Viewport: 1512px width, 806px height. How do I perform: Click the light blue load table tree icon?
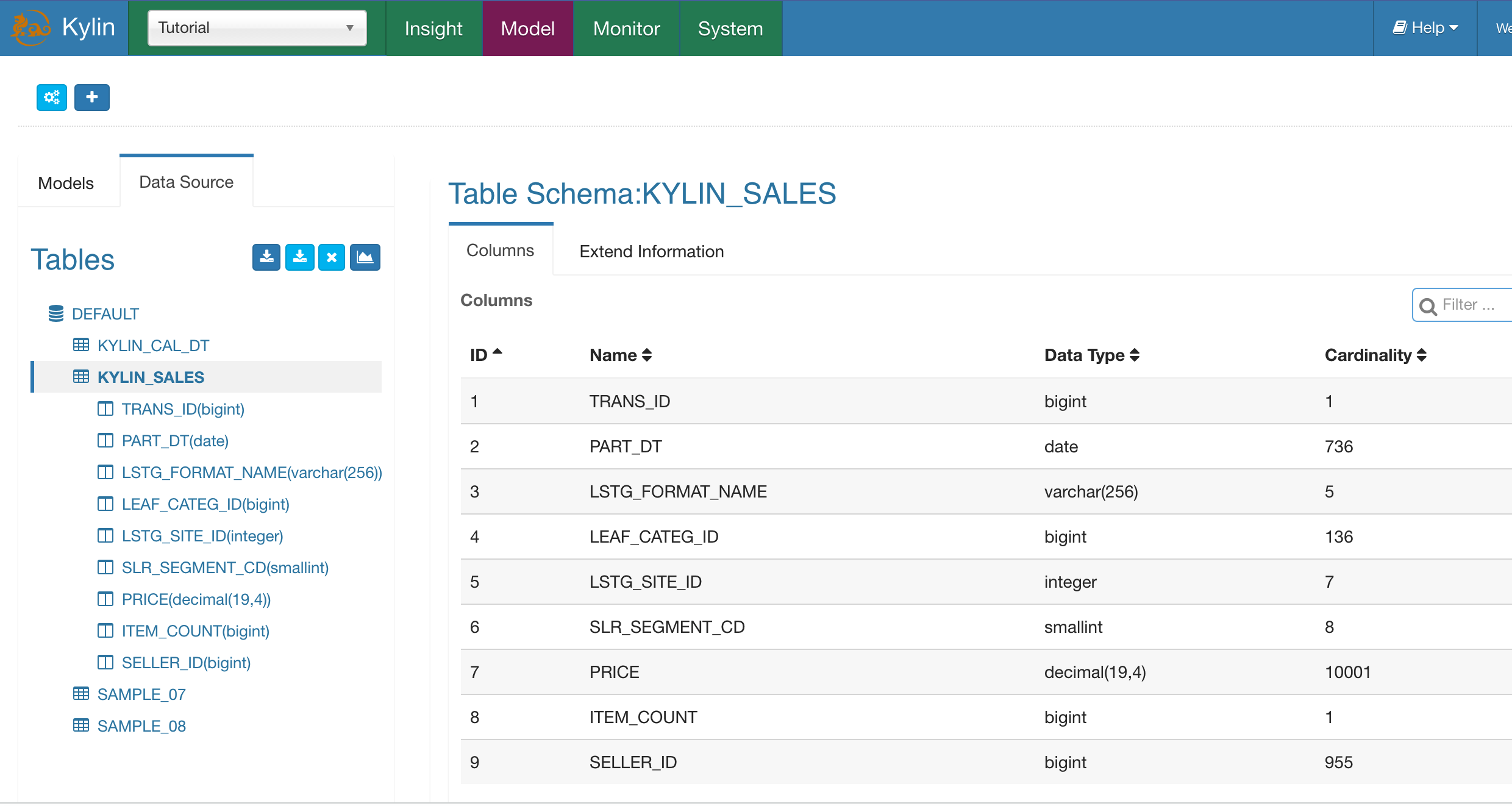(x=299, y=257)
